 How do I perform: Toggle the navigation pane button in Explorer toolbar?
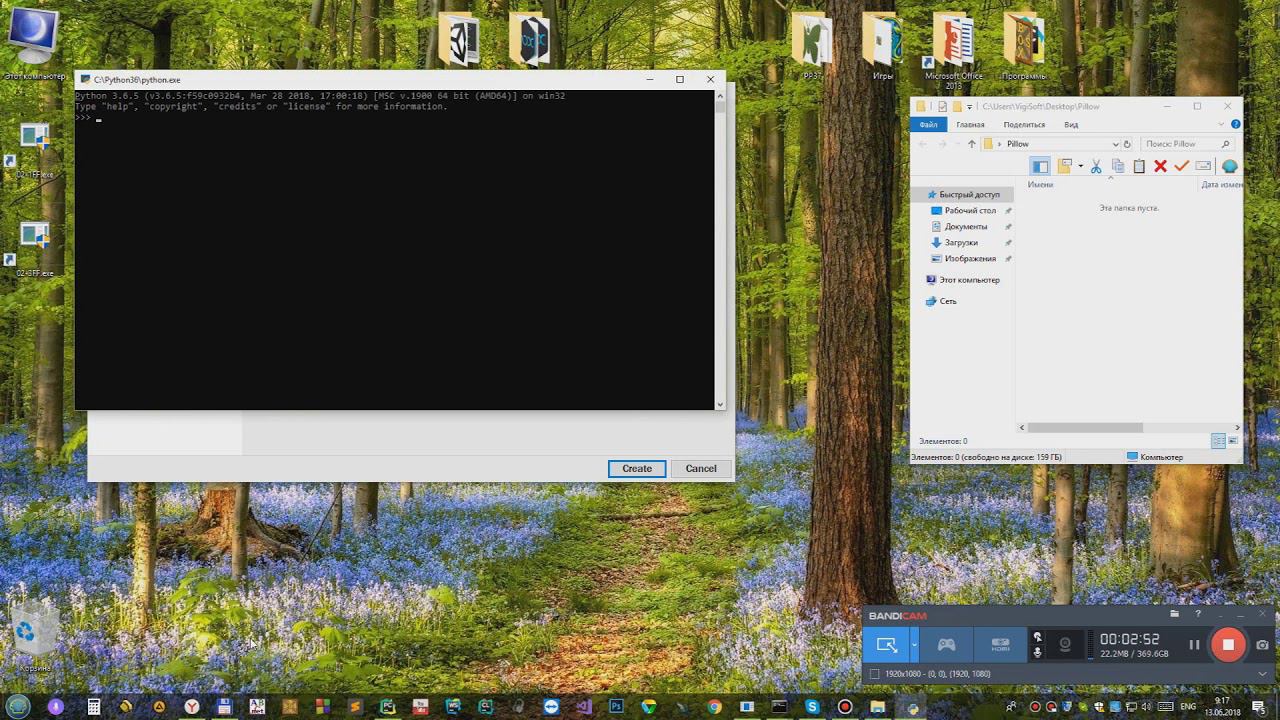pyautogui.click(x=1040, y=166)
